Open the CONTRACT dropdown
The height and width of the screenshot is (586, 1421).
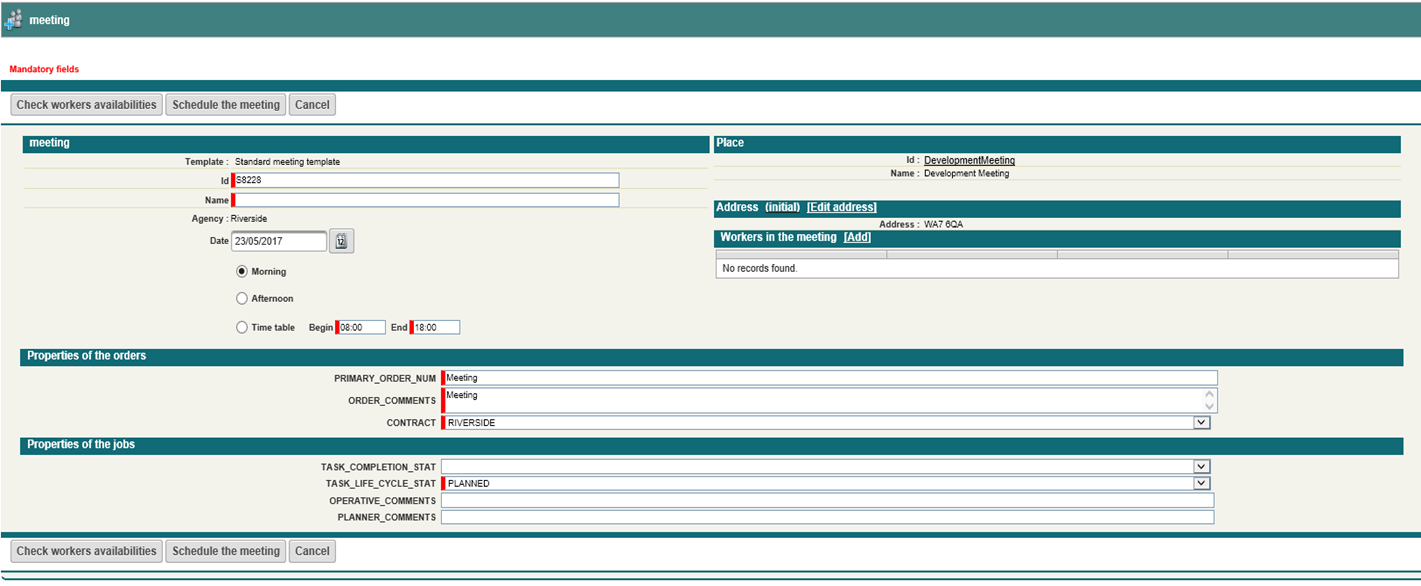point(1202,423)
